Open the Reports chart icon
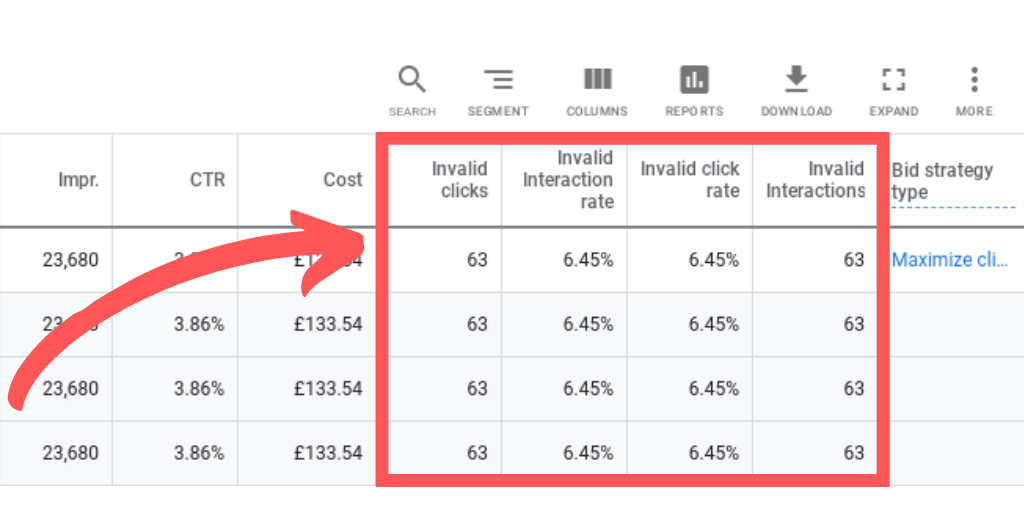 (694, 80)
